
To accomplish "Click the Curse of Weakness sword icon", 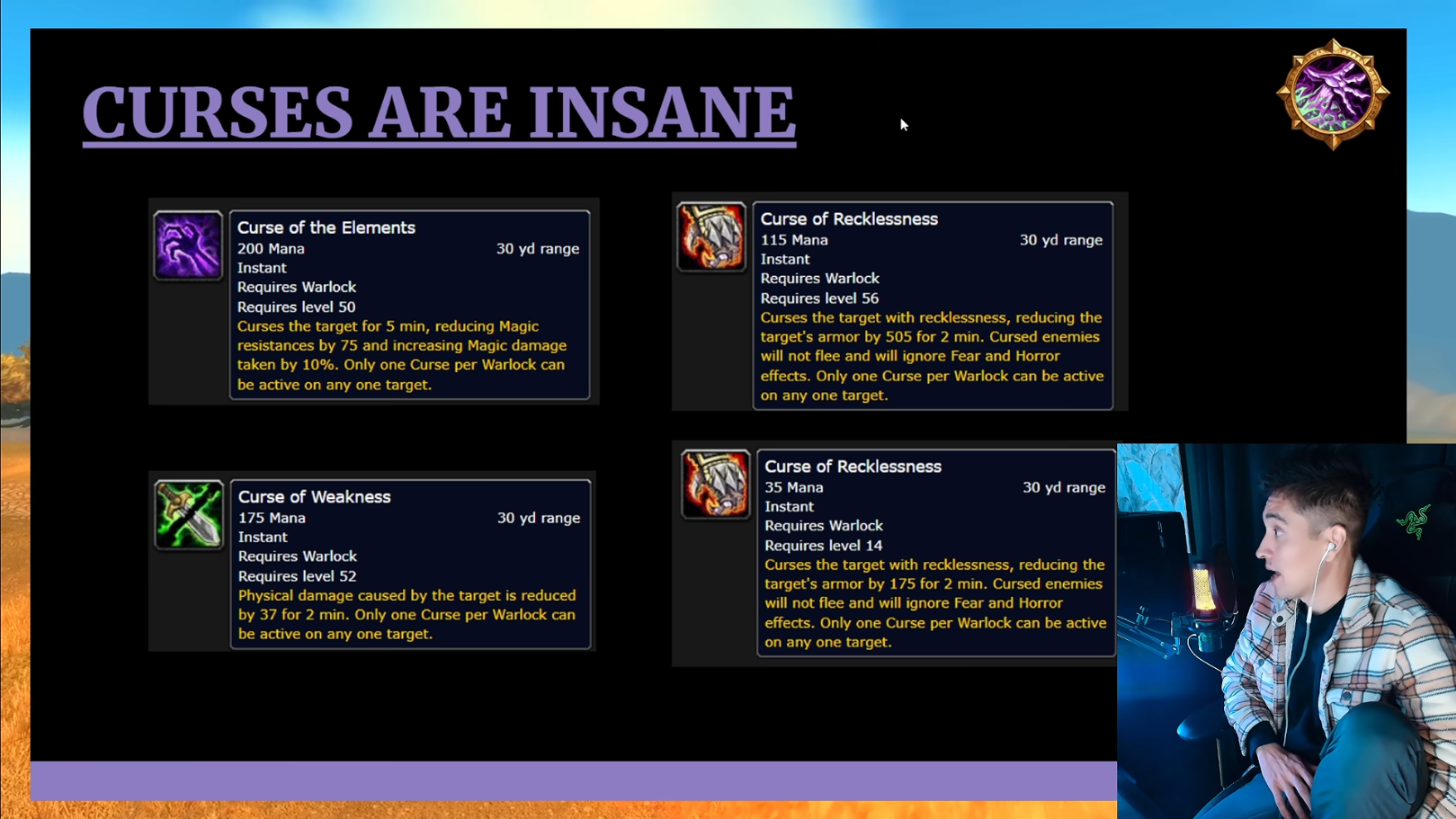I will 188,515.
